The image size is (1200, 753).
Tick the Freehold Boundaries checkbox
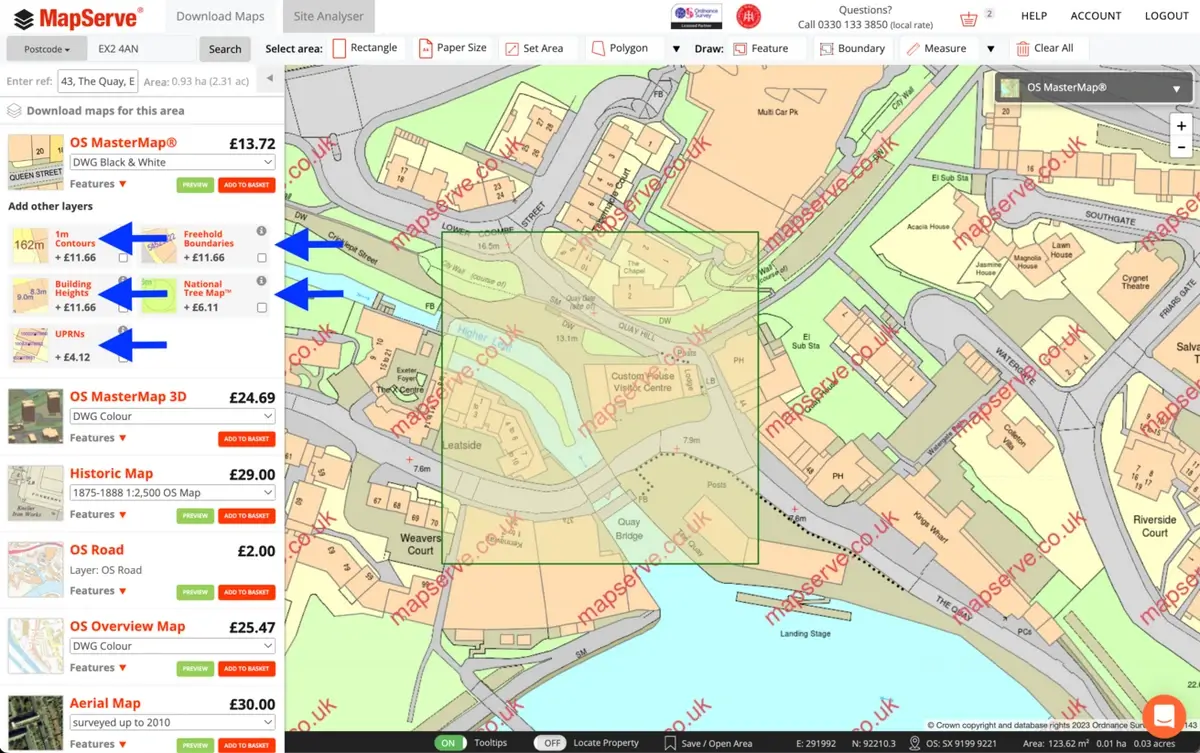(262, 258)
